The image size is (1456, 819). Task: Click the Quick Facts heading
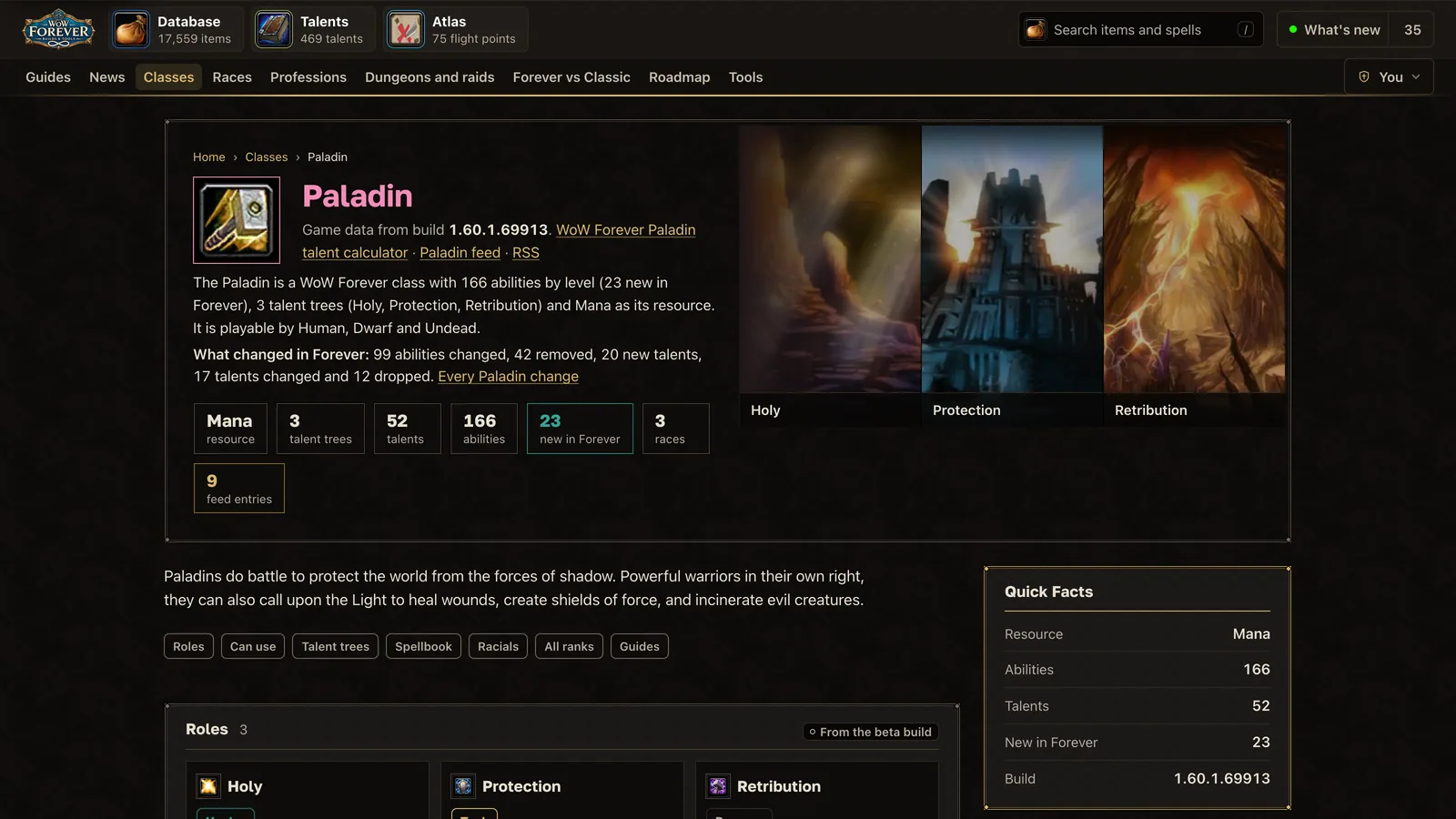[x=1048, y=591]
